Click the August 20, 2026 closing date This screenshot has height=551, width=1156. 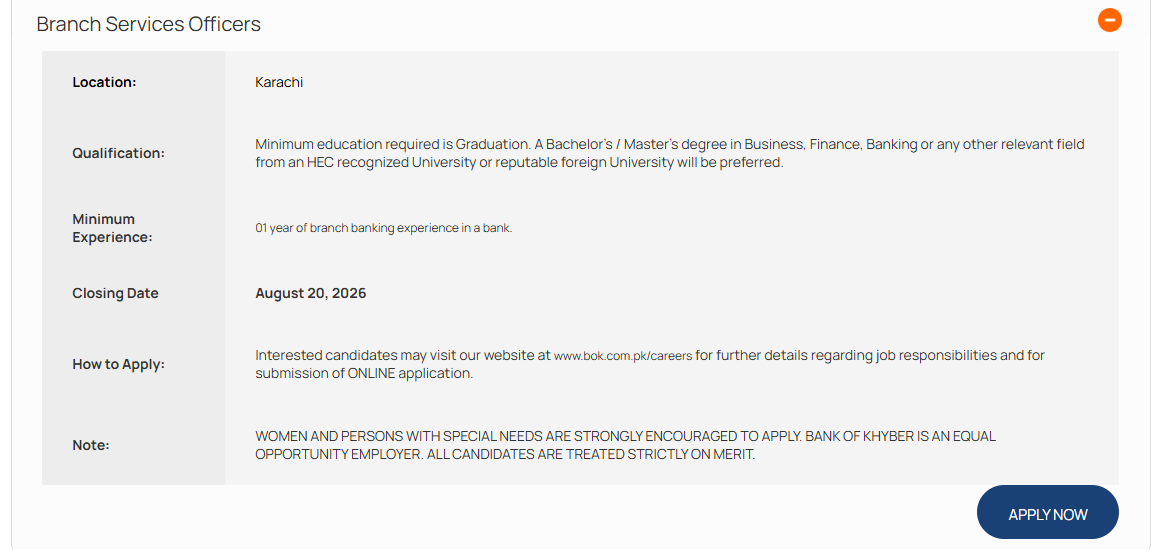pyautogui.click(x=310, y=293)
